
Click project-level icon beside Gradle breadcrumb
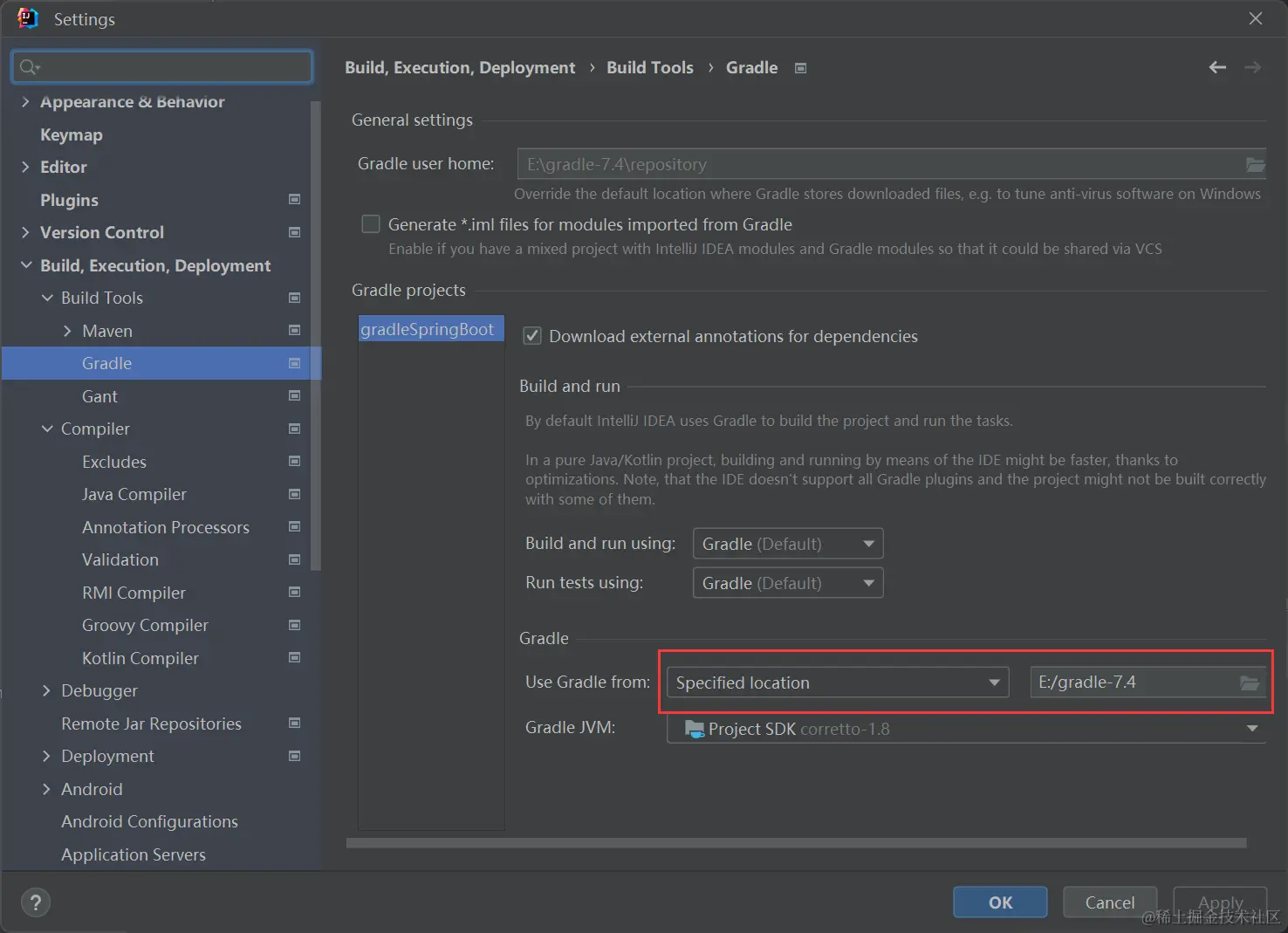[x=800, y=68]
